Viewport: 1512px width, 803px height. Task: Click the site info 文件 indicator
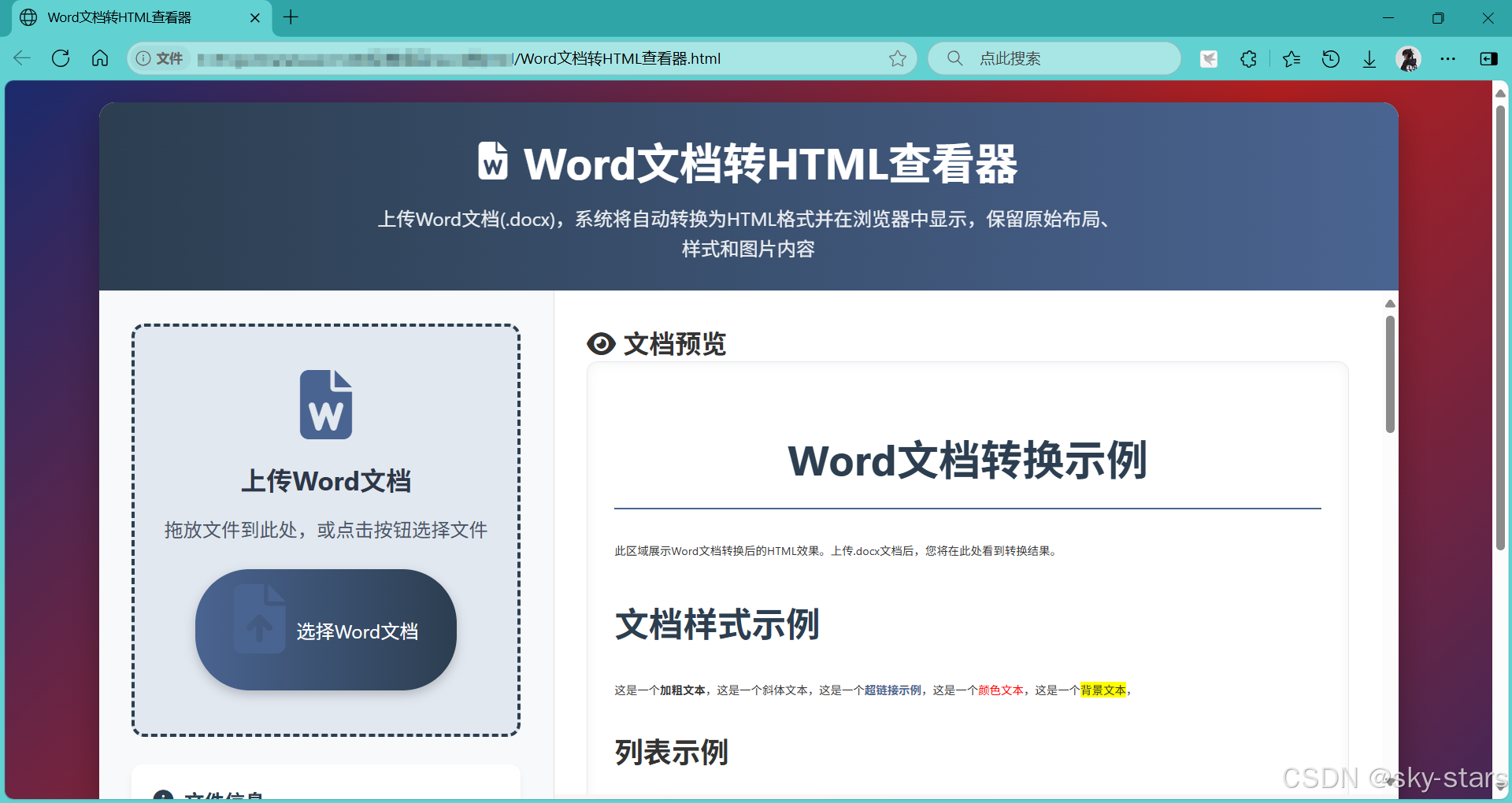160,58
